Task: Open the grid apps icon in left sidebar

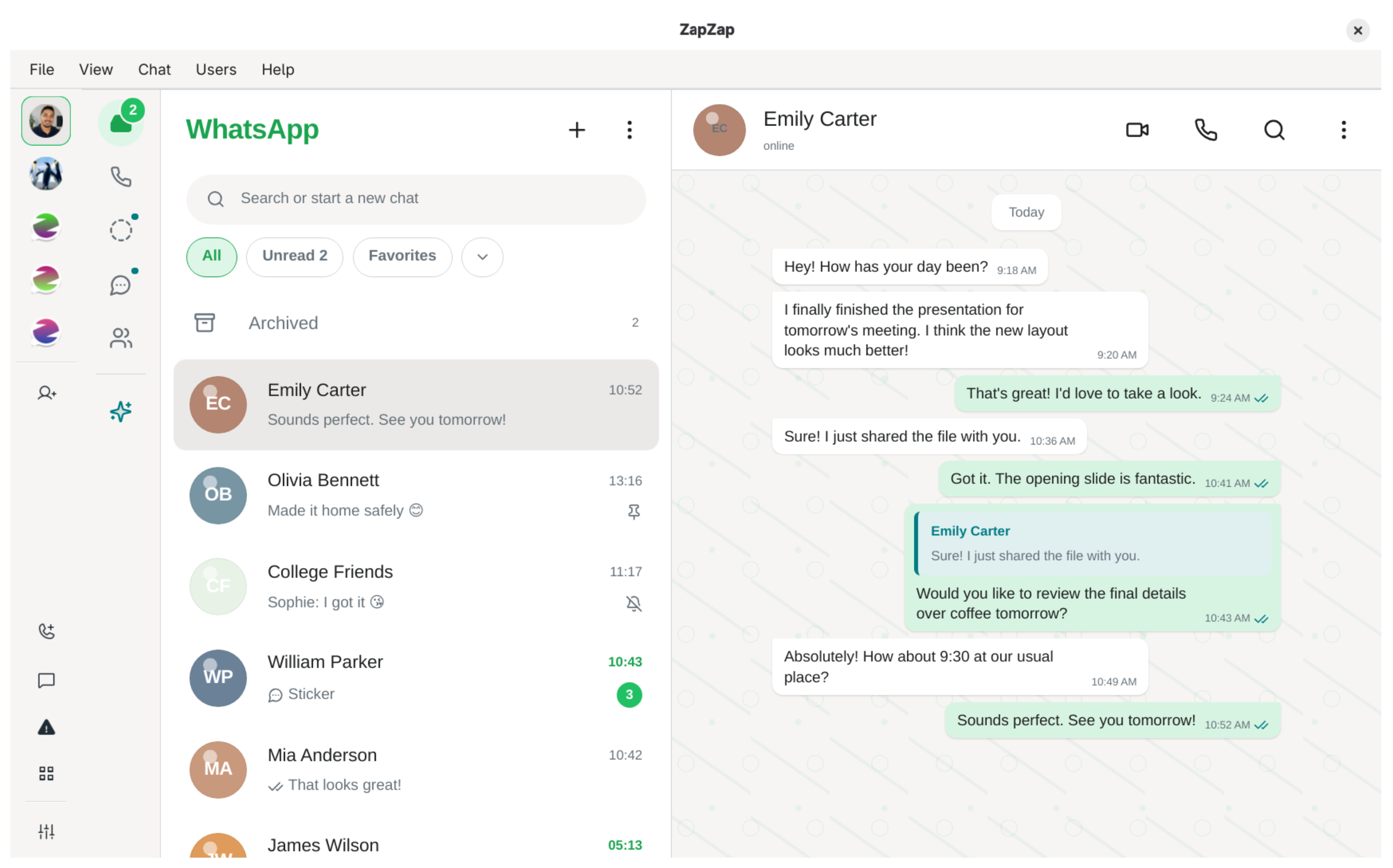Action: 46,773
